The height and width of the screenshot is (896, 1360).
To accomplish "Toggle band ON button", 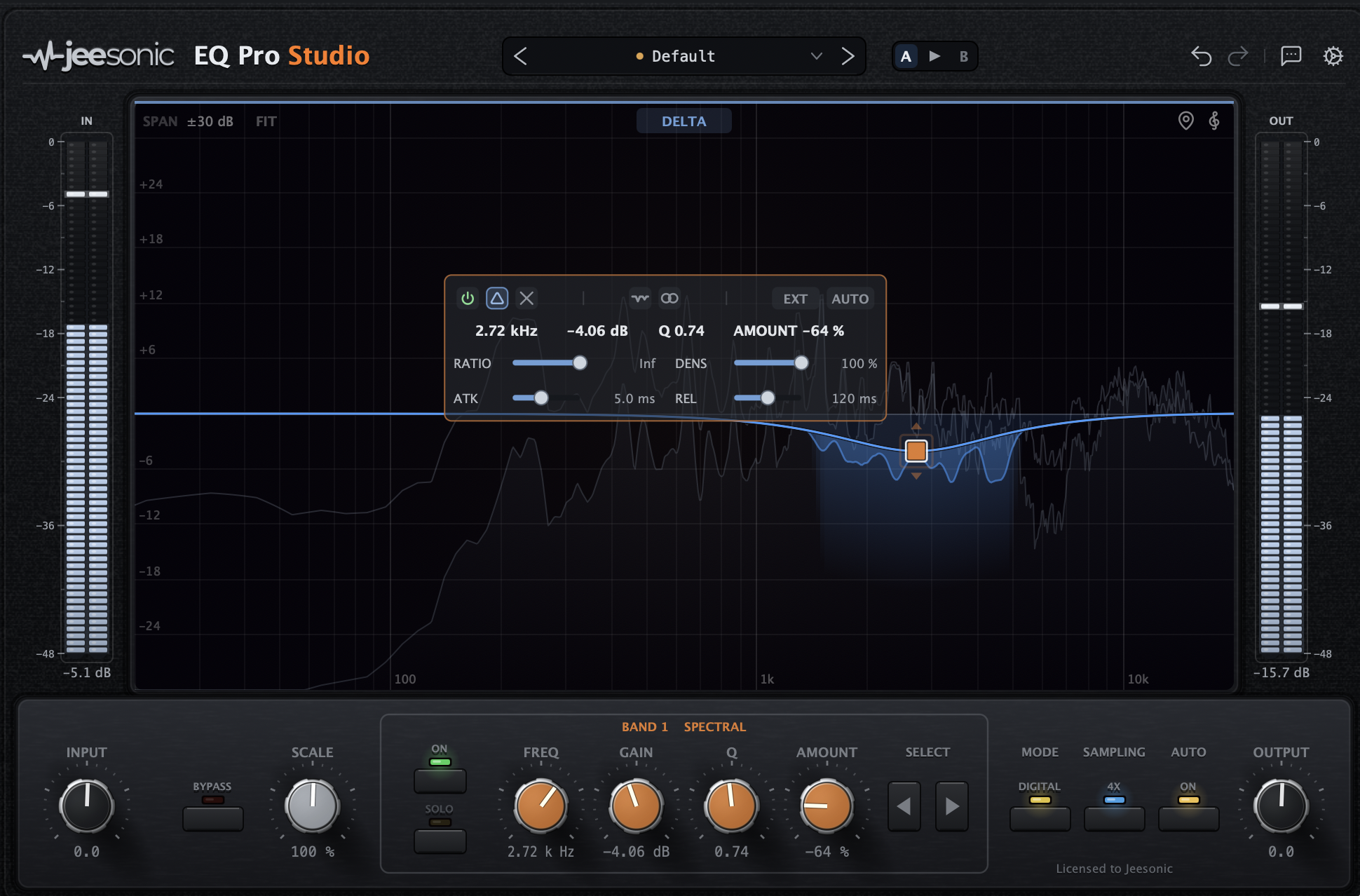I will click(440, 780).
